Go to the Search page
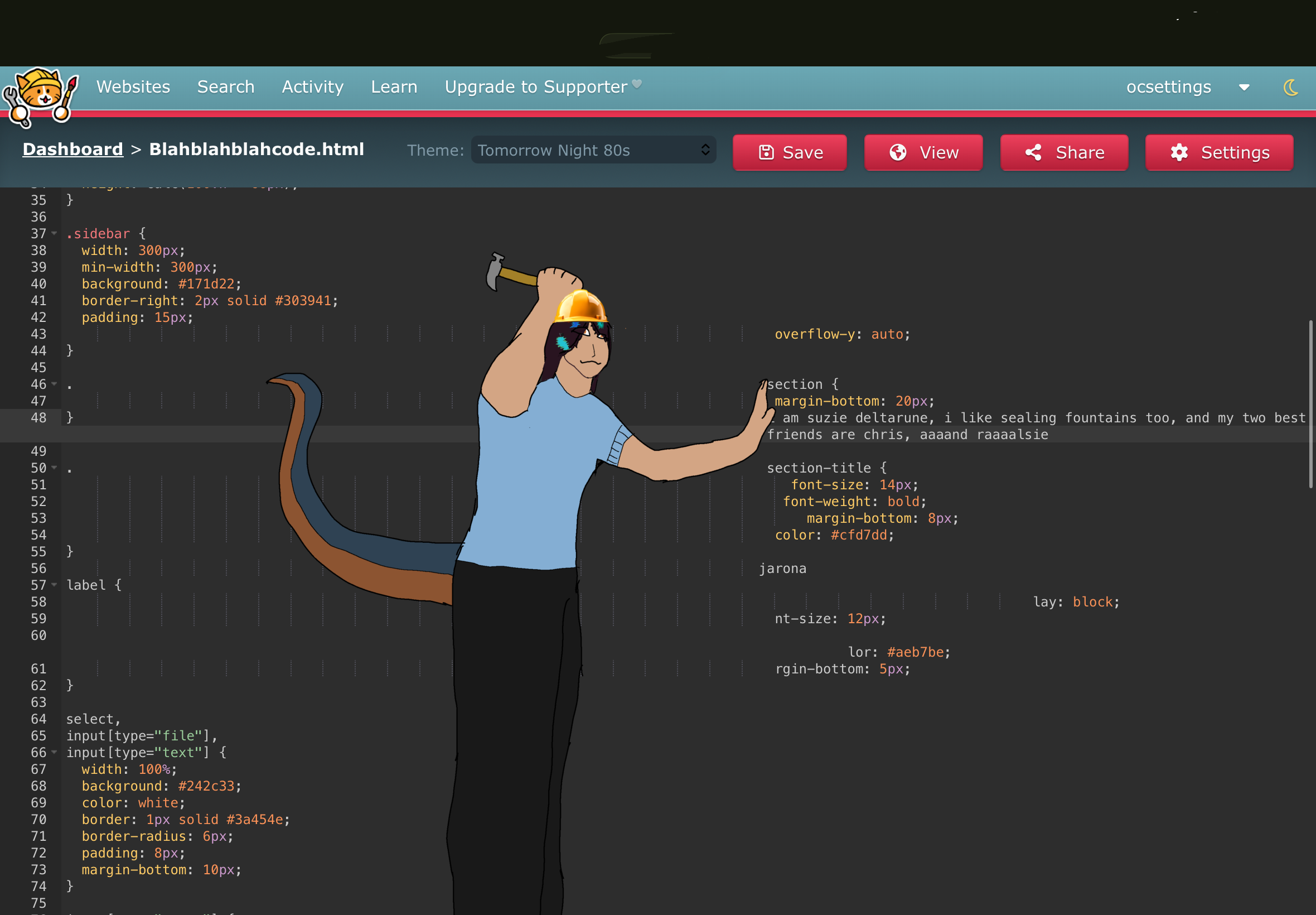 pos(226,86)
